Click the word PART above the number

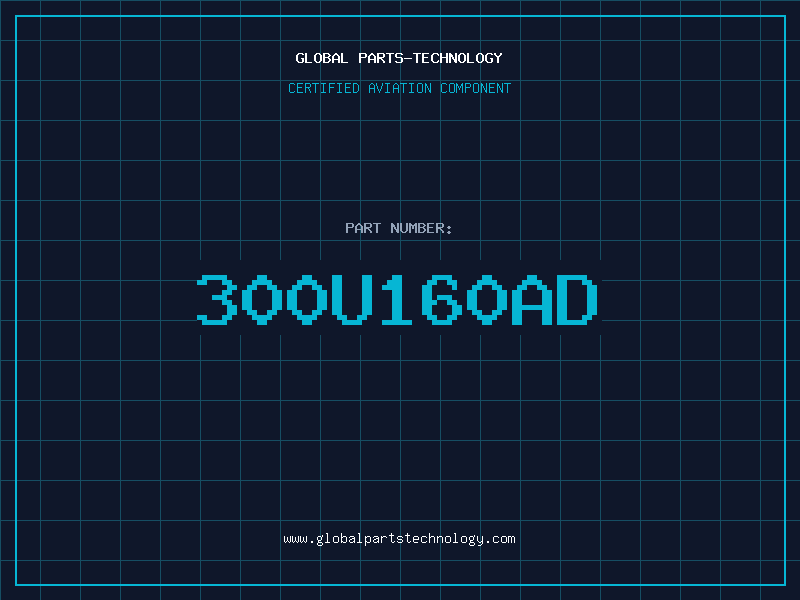(x=363, y=228)
